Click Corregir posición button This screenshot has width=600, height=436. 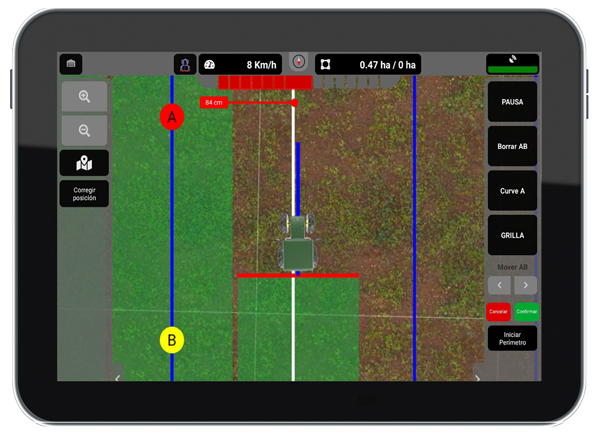pos(84,194)
